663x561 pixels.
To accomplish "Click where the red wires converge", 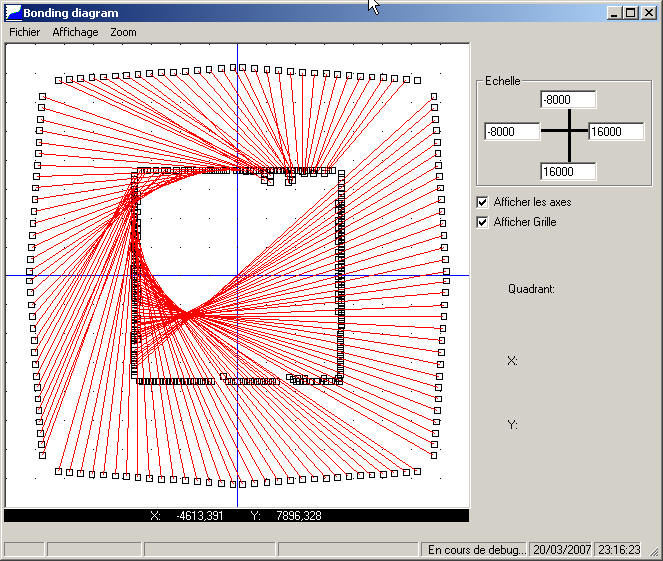I will [x=187, y=315].
